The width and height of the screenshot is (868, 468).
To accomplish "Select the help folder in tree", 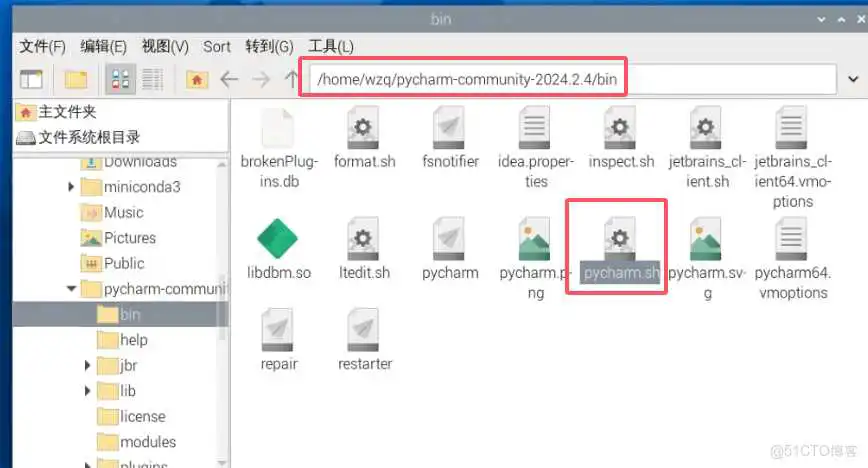I will point(122,340).
